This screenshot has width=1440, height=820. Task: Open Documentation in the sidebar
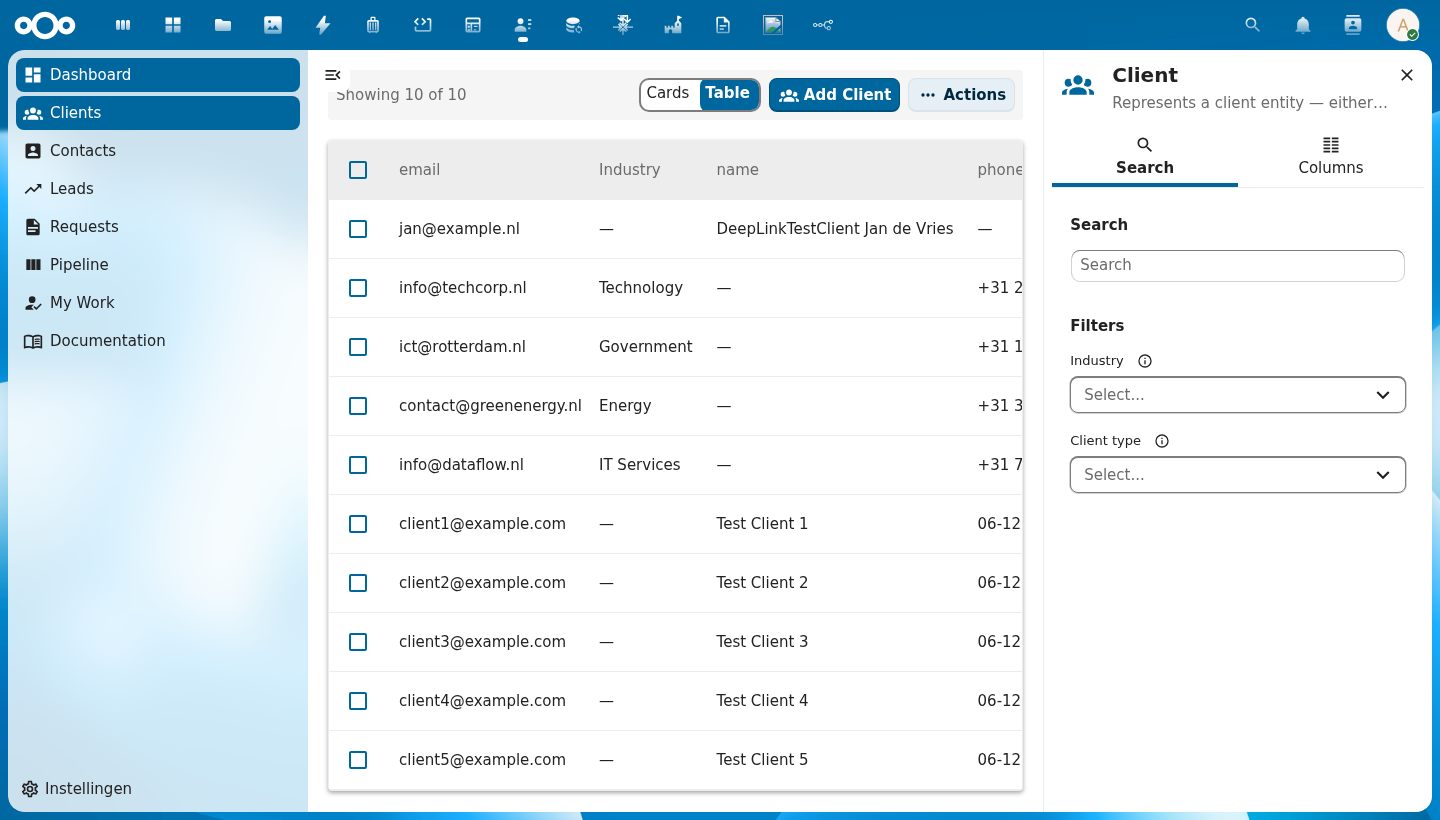coord(158,341)
